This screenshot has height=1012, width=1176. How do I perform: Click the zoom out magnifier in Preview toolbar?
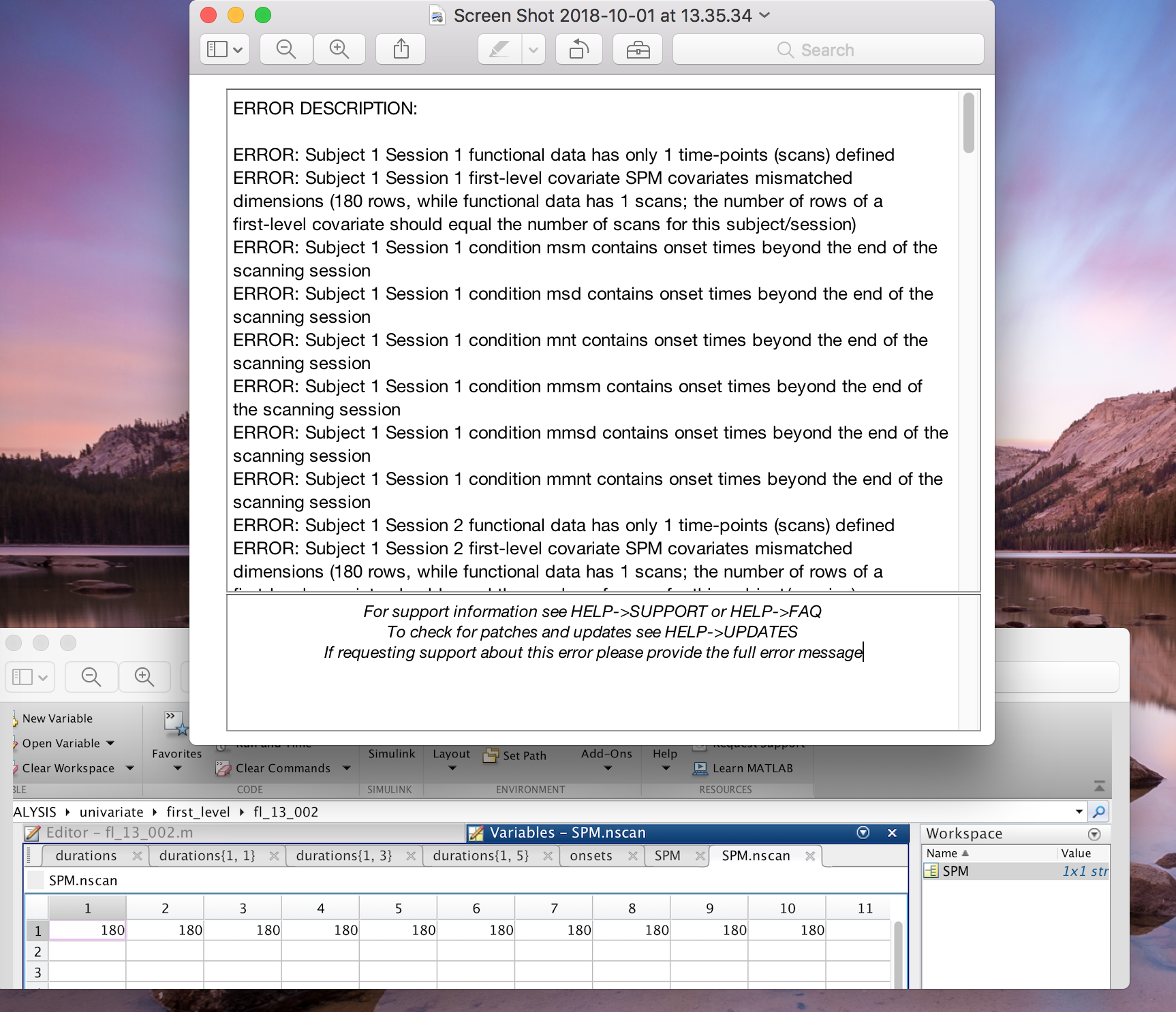286,50
